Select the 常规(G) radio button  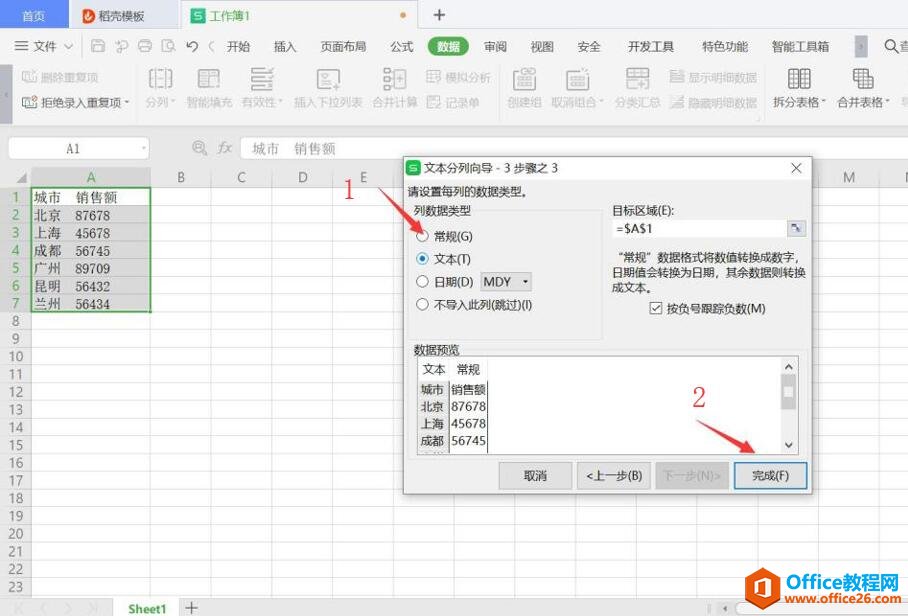click(x=422, y=236)
